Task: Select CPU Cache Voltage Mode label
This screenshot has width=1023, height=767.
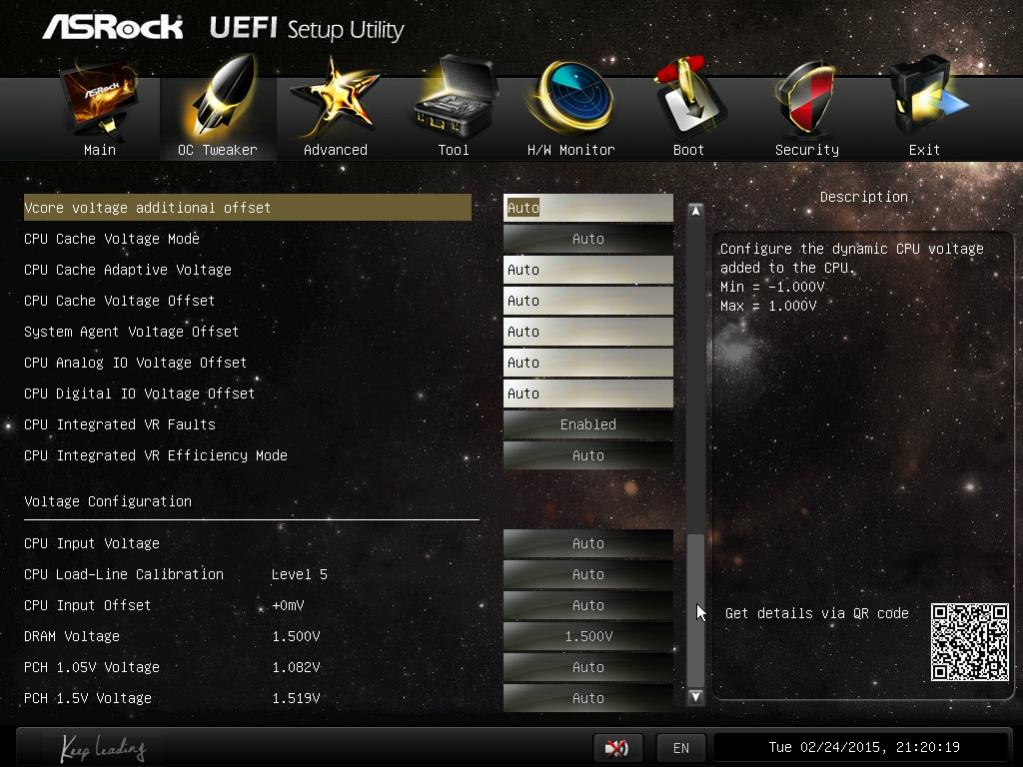Action: click(x=112, y=239)
